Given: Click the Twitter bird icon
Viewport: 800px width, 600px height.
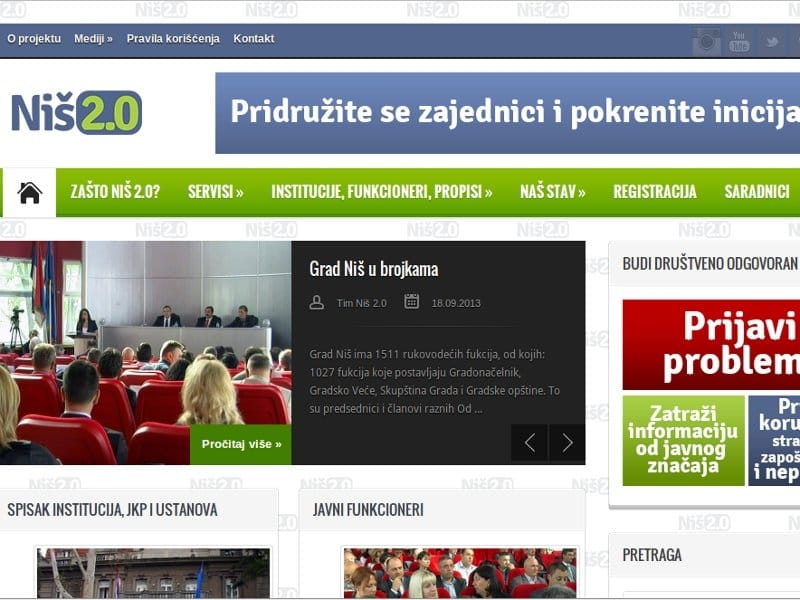Looking at the screenshot, I should click(771, 42).
